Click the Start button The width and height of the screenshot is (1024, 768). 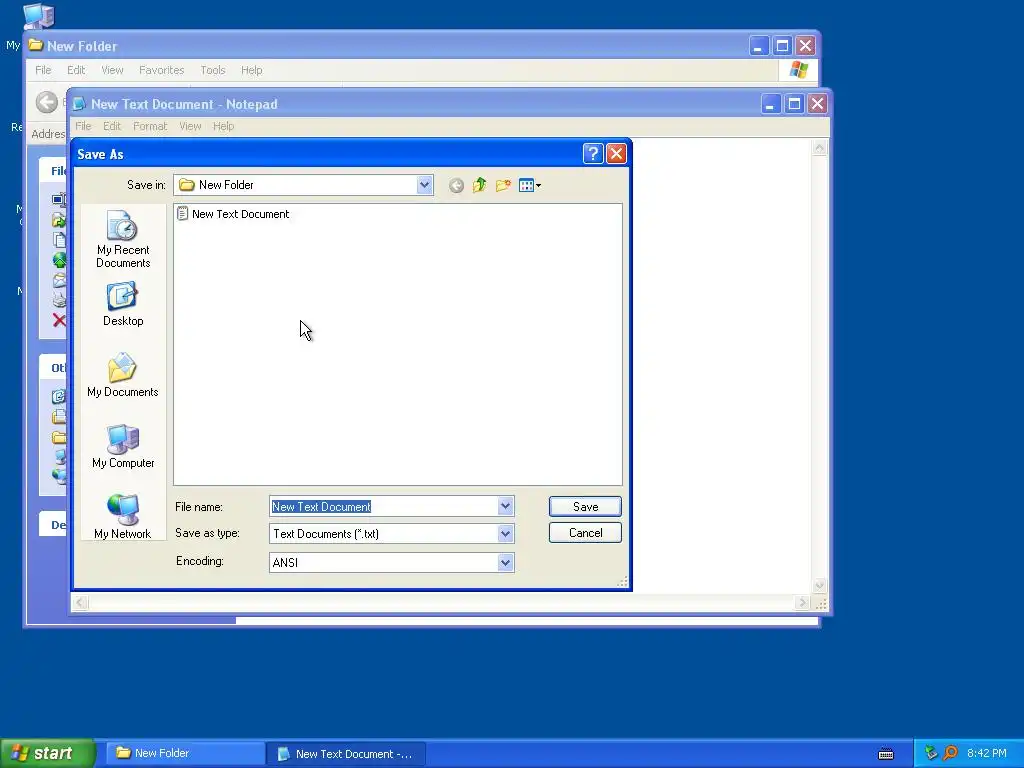47,753
